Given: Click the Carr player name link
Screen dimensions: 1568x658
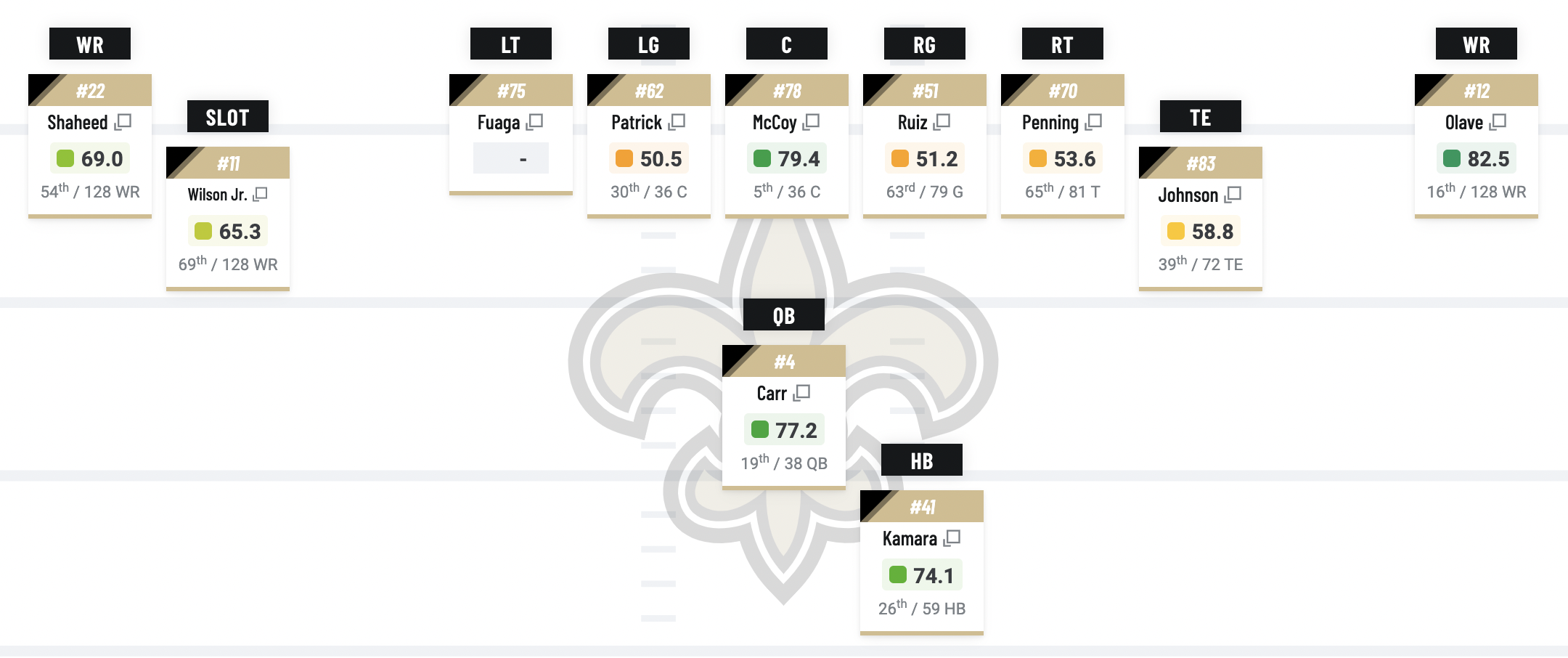Looking at the screenshot, I should (x=772, y=393).
